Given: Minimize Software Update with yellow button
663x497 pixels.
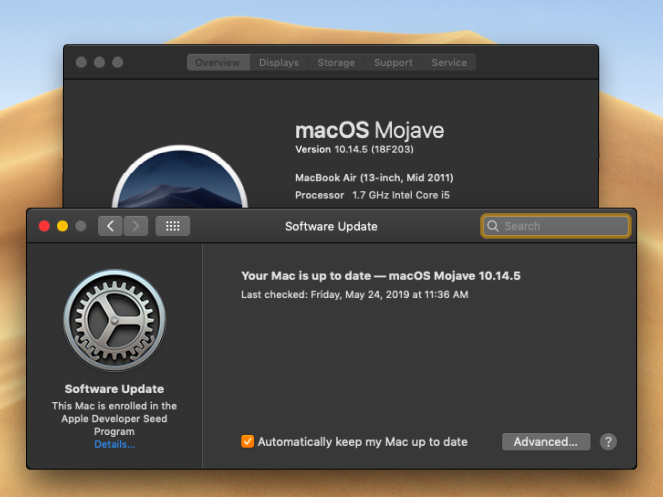Looking at the screenshot, I should pos(63,226).
